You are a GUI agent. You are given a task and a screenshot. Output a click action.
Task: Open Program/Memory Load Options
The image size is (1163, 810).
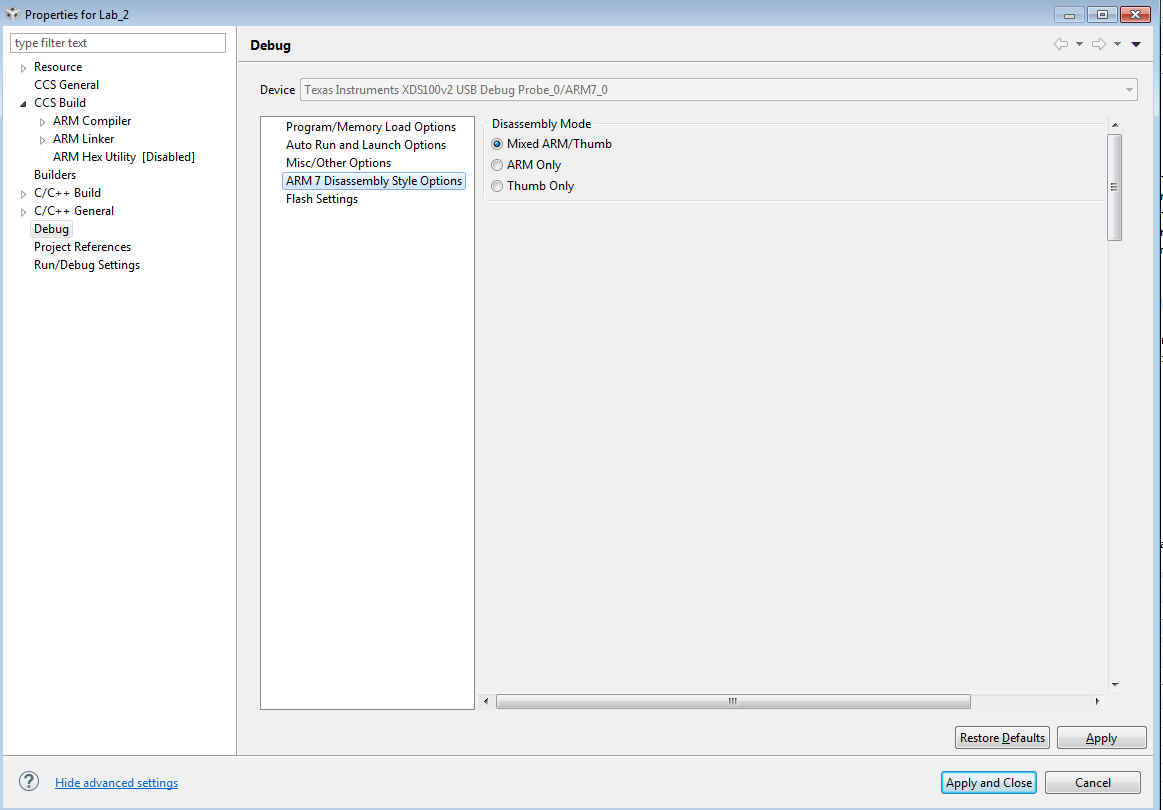(x=371, y=127)
